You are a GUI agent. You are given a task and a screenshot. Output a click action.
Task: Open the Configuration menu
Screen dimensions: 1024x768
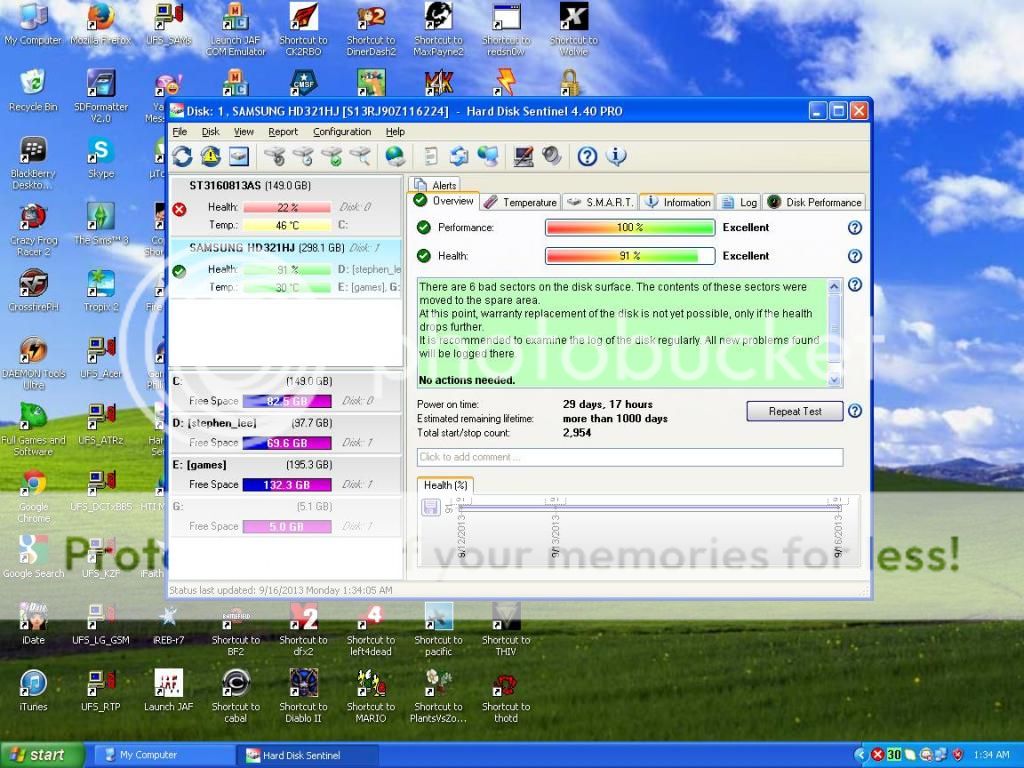point(342,132)
